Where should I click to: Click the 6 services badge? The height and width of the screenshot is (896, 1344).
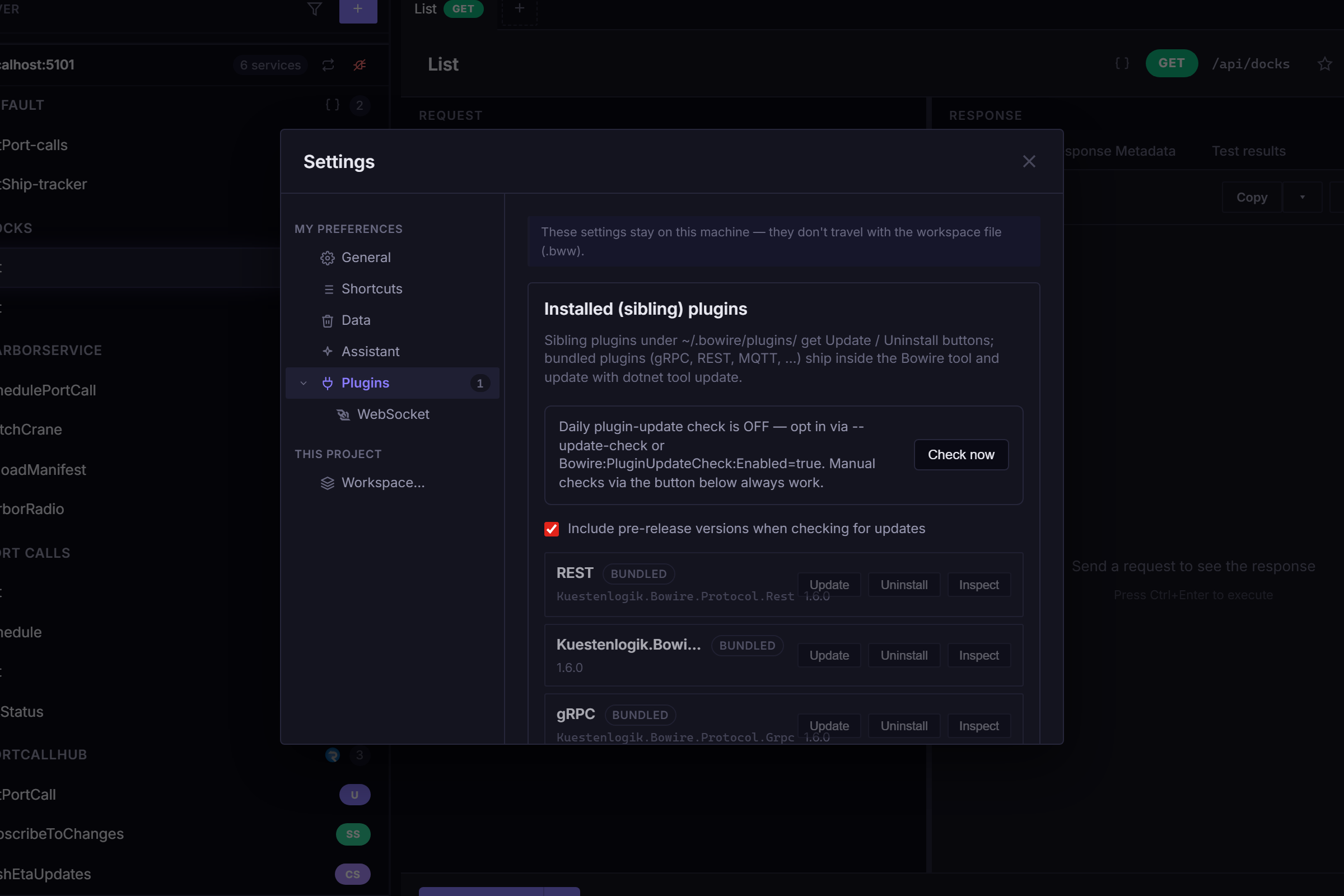point(270,65)
